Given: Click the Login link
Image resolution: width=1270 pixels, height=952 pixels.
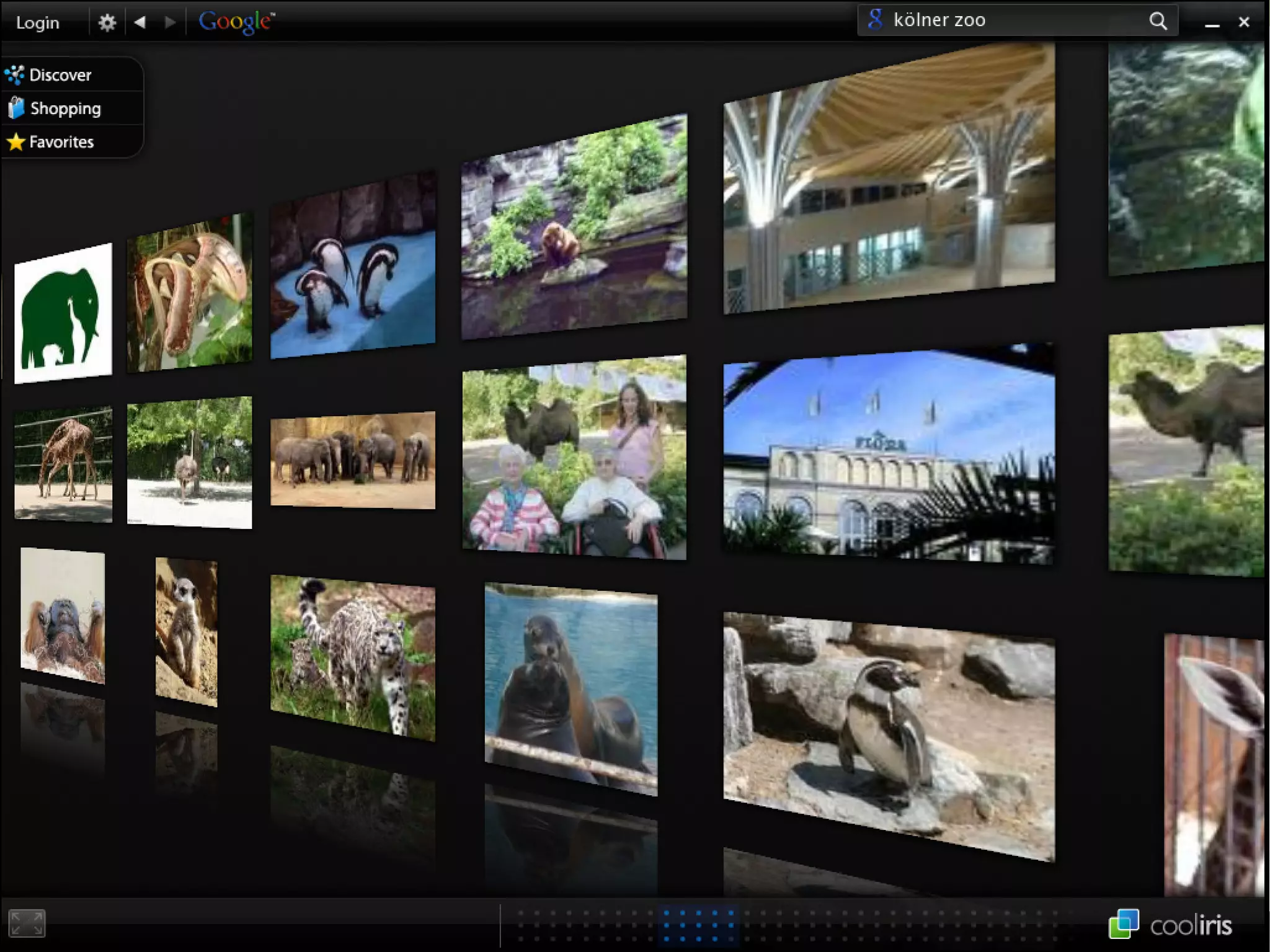Looking at the screenshot, I should point(37,23).
